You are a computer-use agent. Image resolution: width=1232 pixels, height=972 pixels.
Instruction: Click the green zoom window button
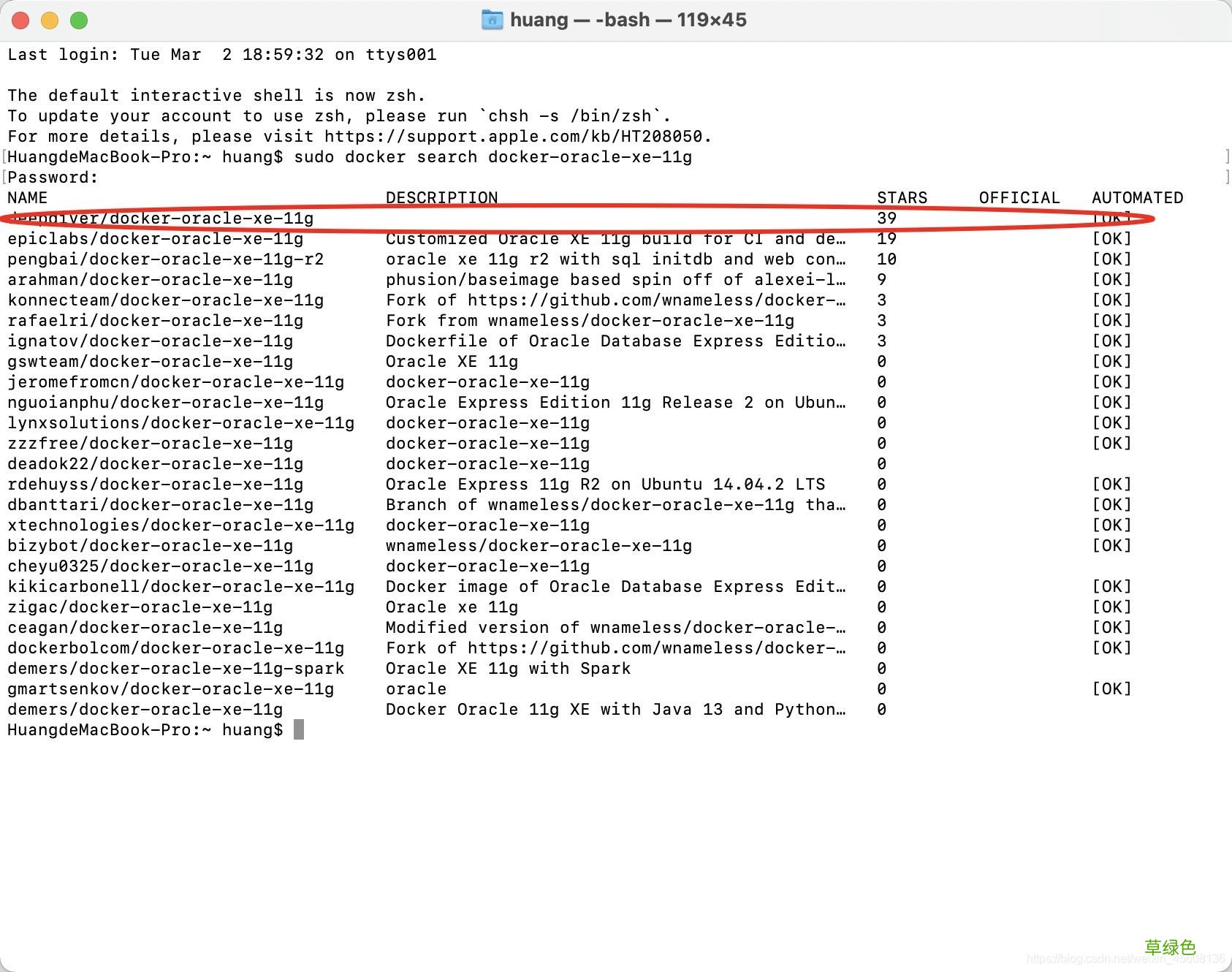(79, 20)
